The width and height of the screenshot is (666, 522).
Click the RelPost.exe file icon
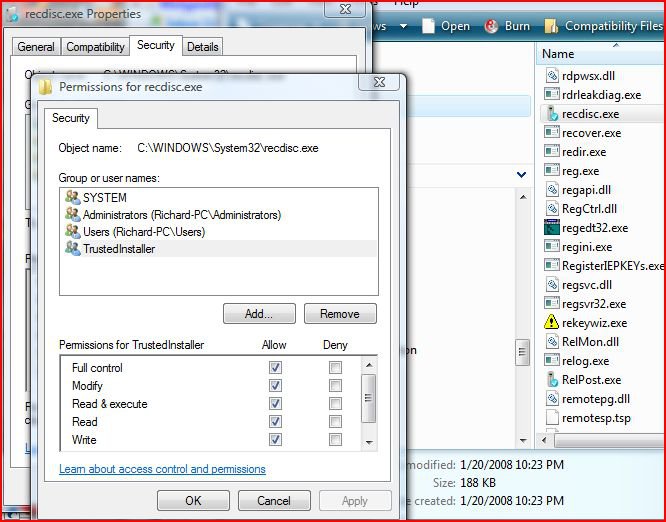click(551, 379)
